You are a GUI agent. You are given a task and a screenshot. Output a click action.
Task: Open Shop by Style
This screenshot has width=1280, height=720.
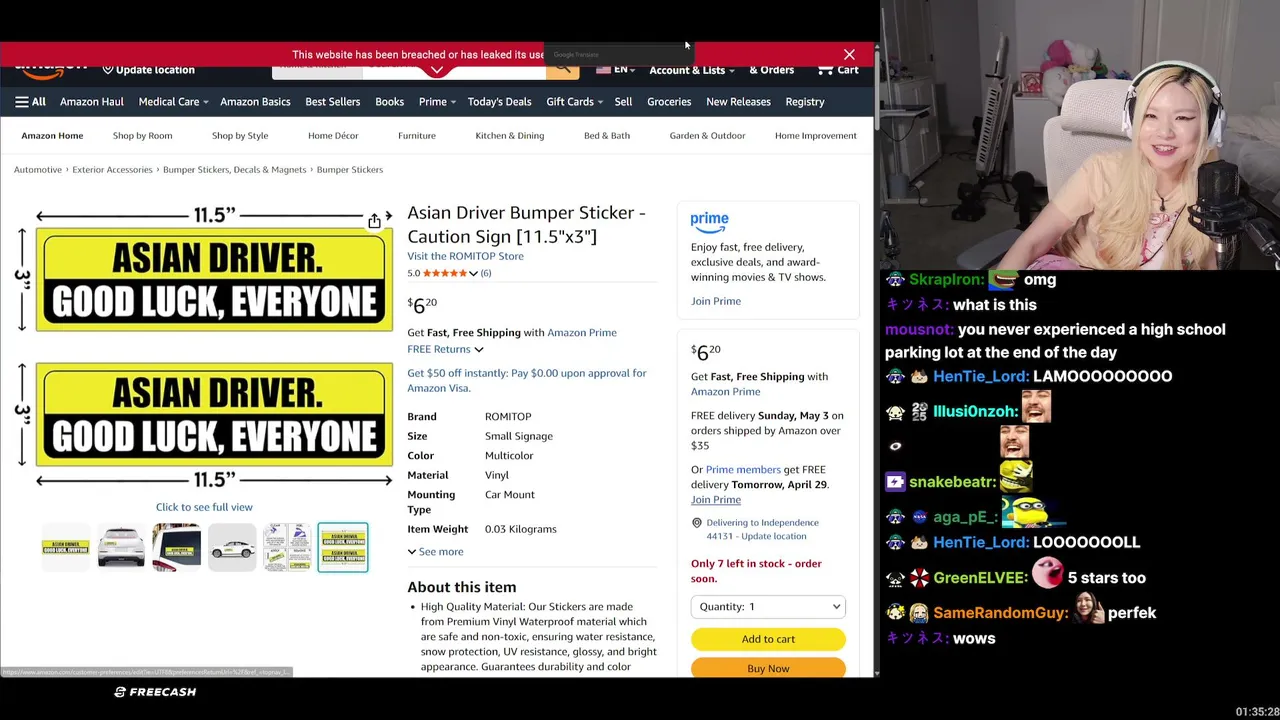click(x=240, y=136)
